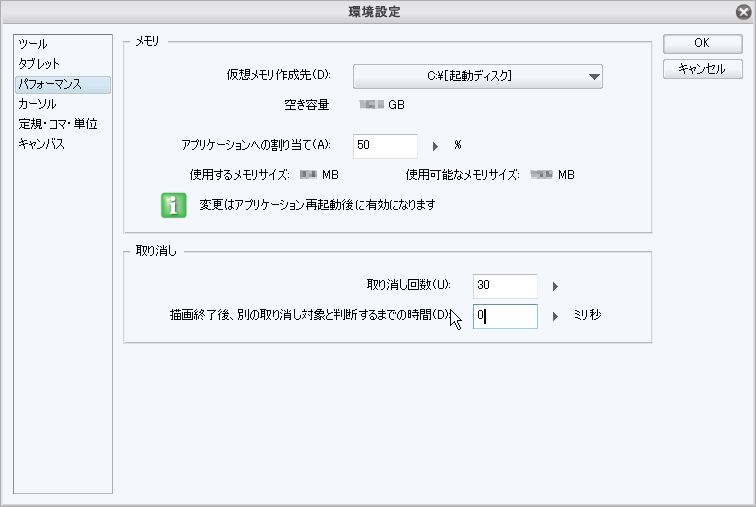756x507 pixels.
Task: Click the undo delay milliseconds field
Action: point(505,316)
